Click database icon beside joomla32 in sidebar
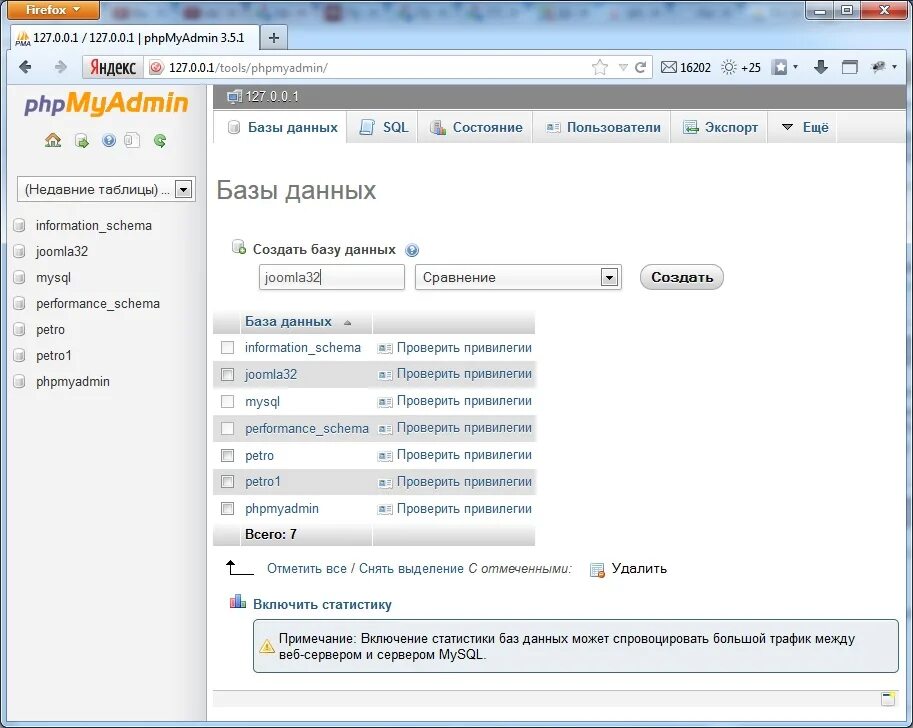913x728 pixels. point(19,252)
